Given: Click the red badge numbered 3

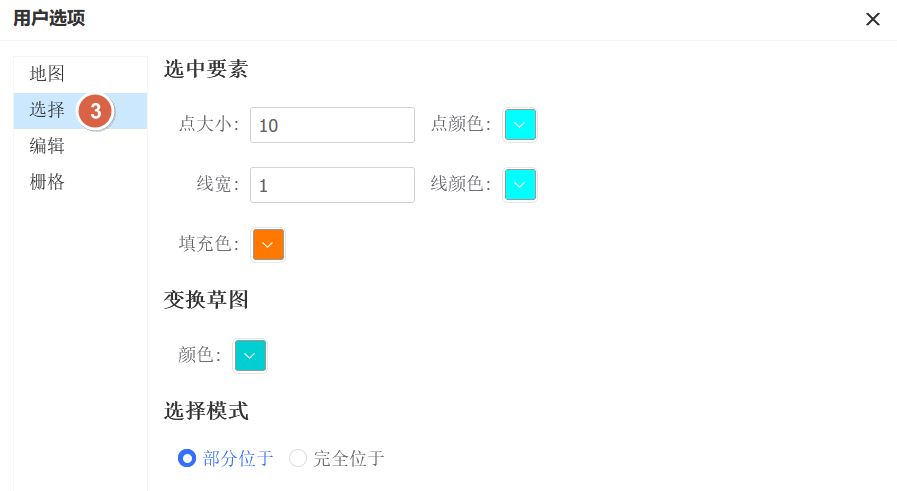Looking at the screenshot, I should 95,112.
